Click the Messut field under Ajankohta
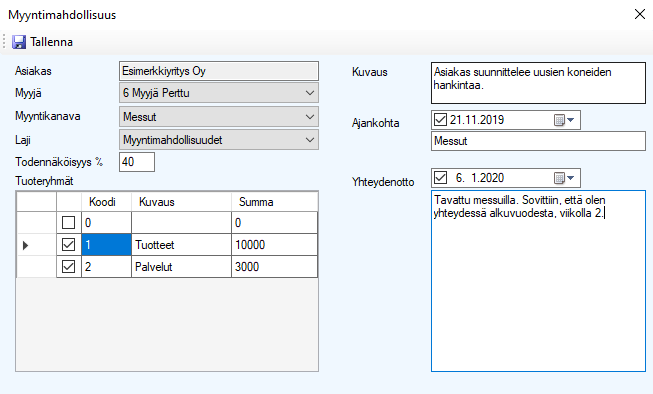The height and width of the screenshot is (394, 653). 538,141
